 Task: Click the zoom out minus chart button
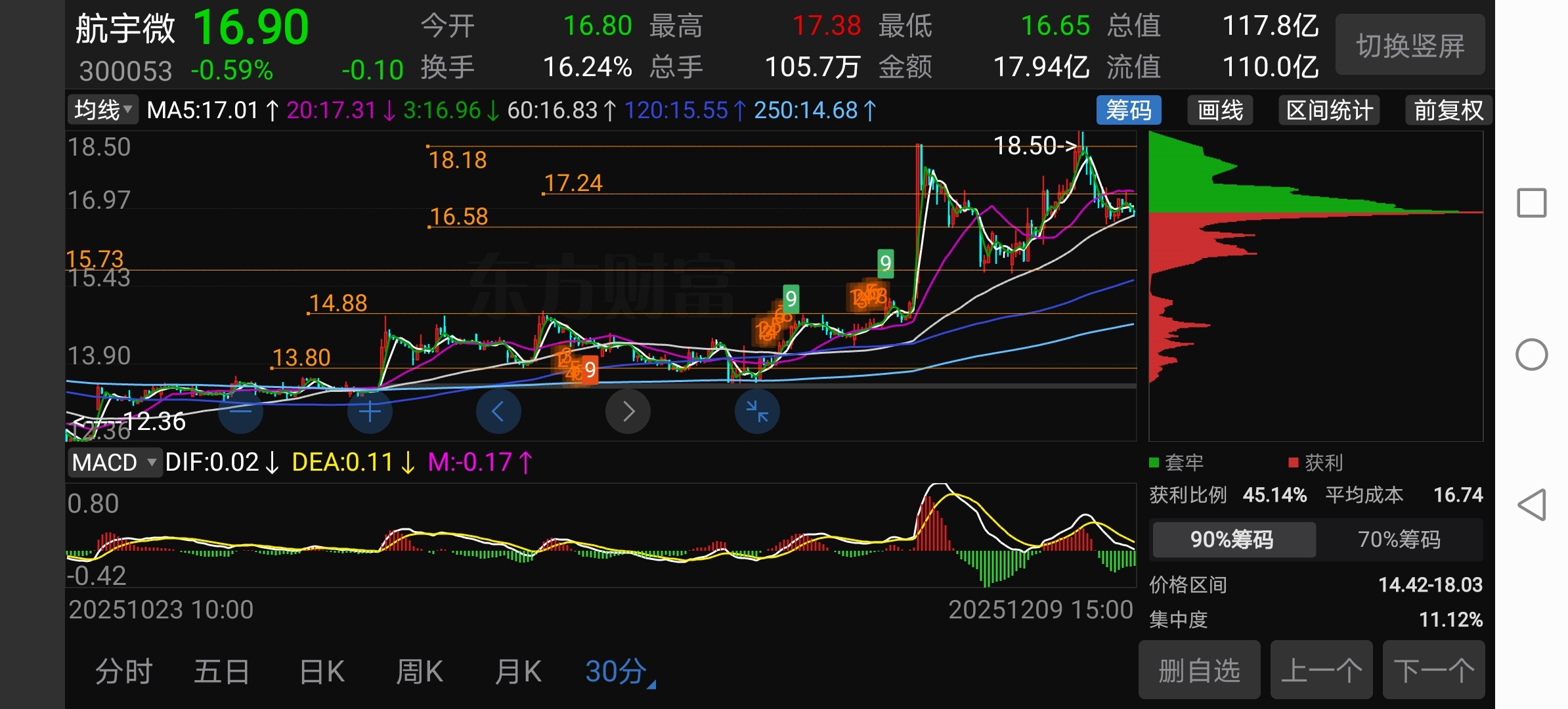click(240, 412)
